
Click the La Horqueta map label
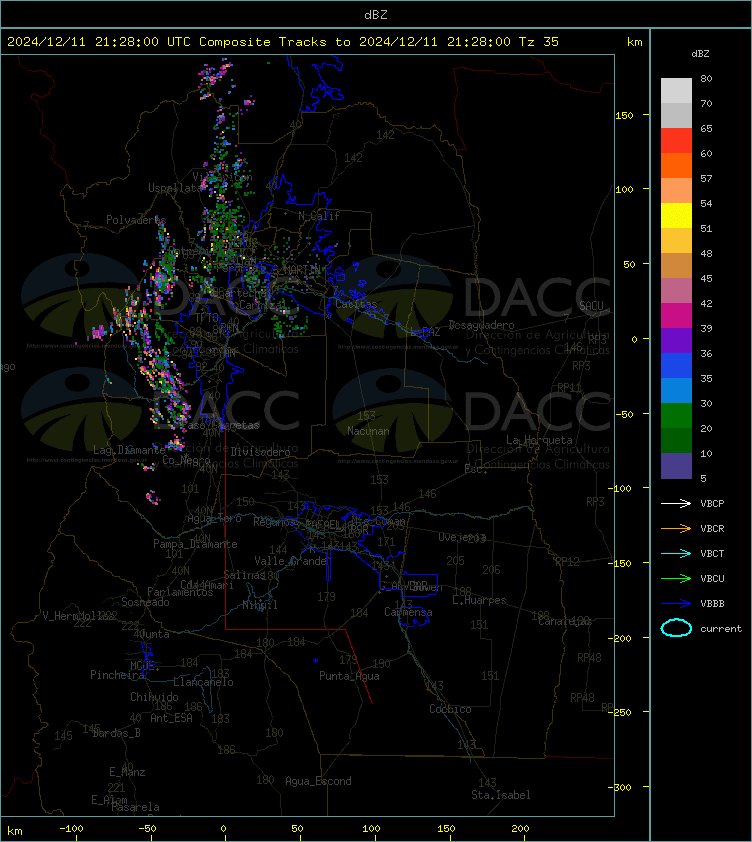[539, 440]
